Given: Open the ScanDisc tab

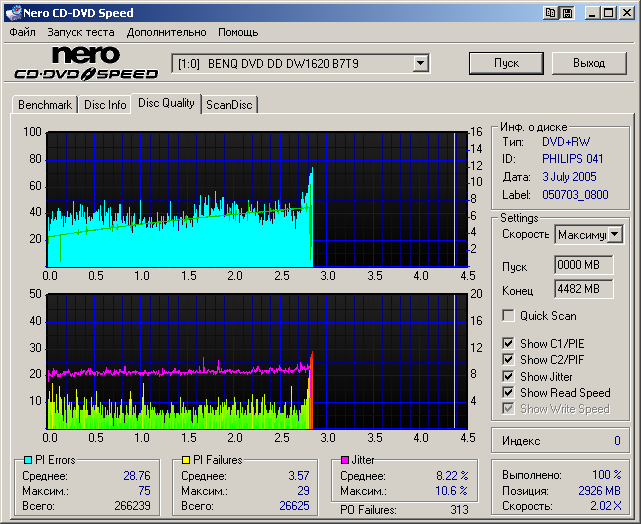Looking at the screenshot, I should 229,105.
